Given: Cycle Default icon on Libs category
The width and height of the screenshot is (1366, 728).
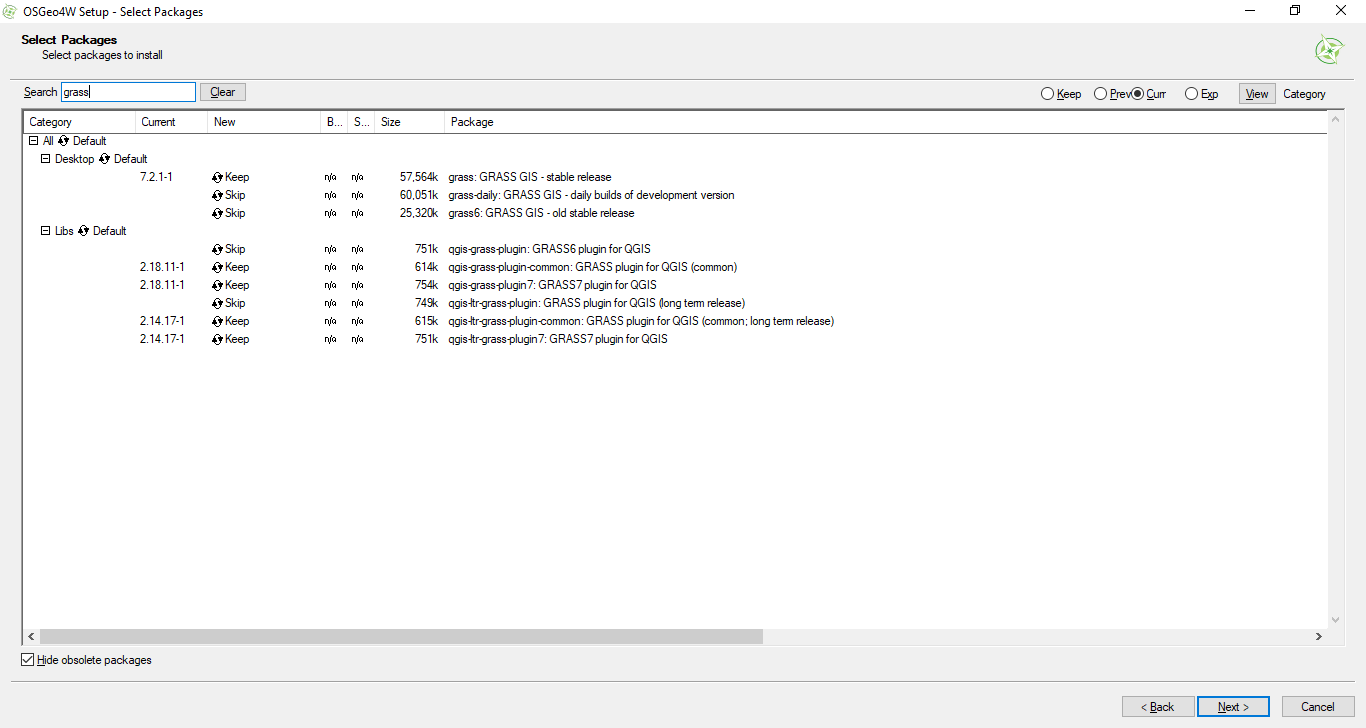Looking at the screenshot, I should 84,231.
